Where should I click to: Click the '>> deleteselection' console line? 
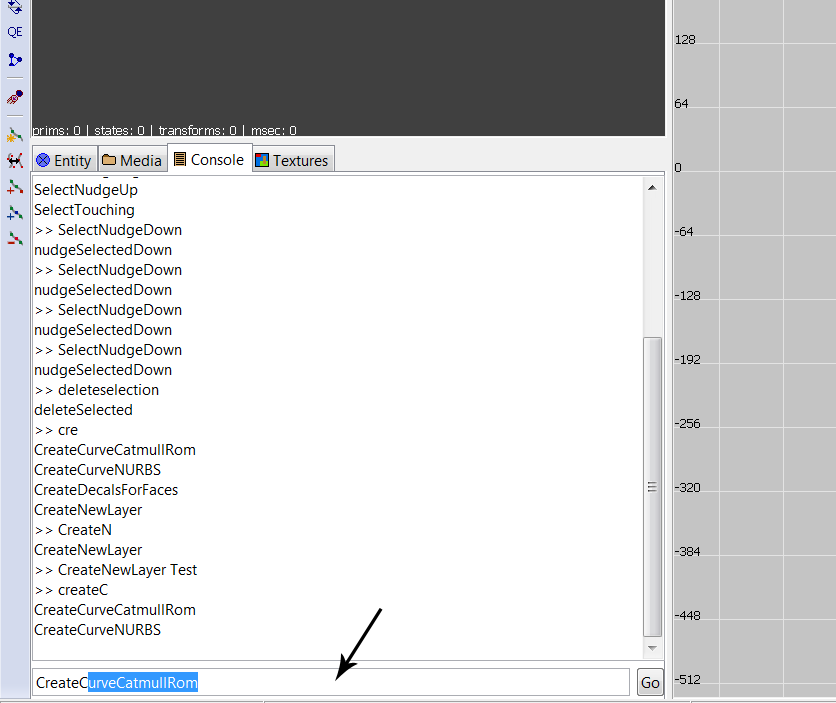97,390
